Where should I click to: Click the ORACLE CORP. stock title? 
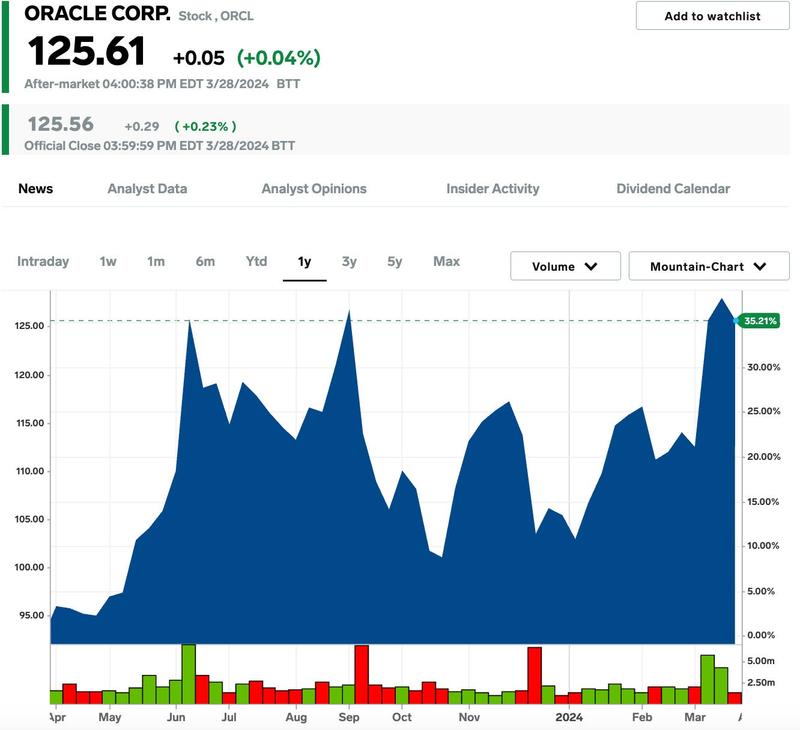tap(97, 14)
